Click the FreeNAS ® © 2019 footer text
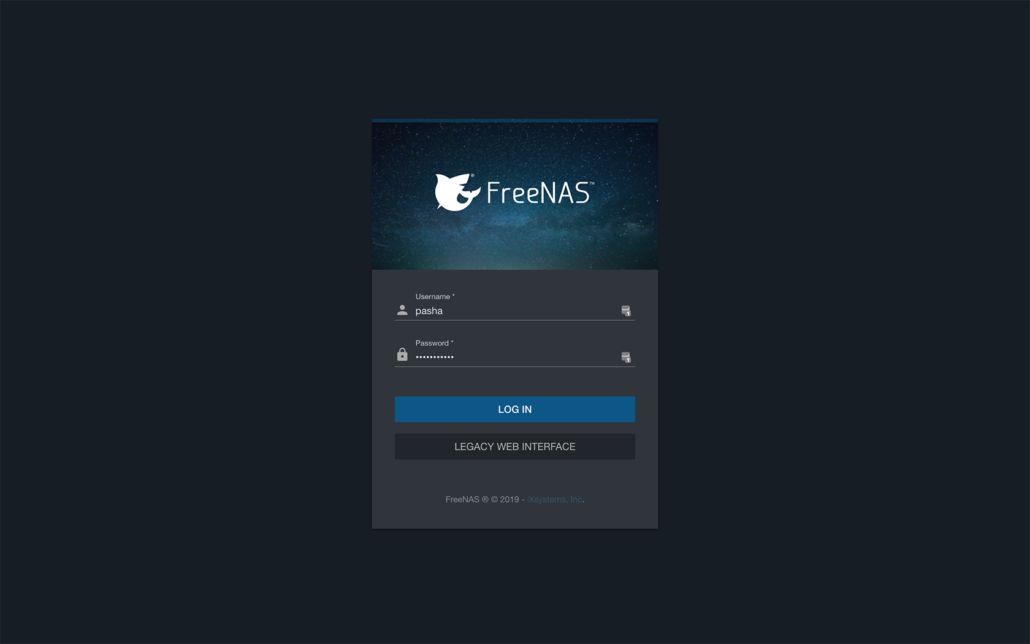This screenshot has height=644, width=1030. pos(482,499)
